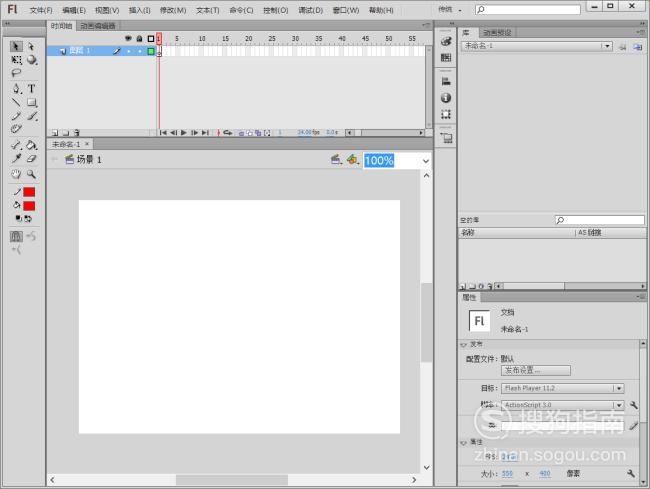Open the Transform panel dock icon
This screenshot has height=489, width=650.
tap(446, 114)
